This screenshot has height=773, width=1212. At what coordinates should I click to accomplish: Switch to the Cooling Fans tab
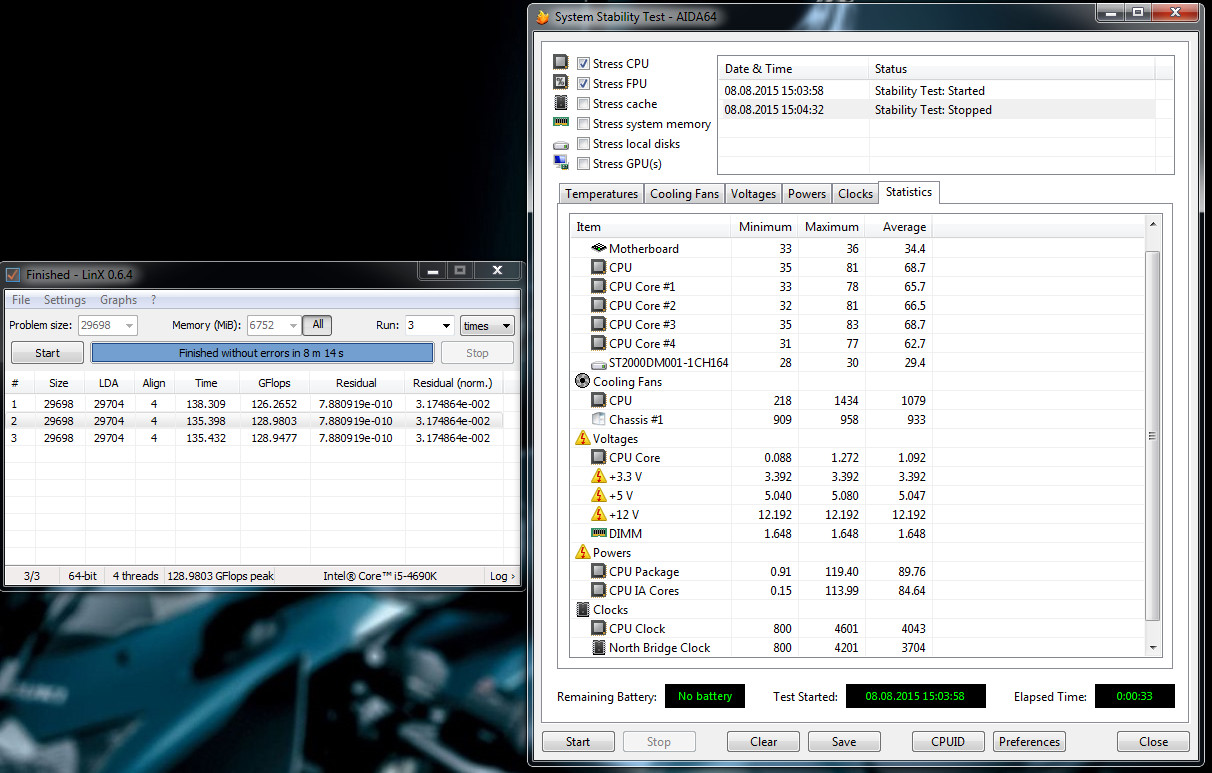(x=684, y=194)
